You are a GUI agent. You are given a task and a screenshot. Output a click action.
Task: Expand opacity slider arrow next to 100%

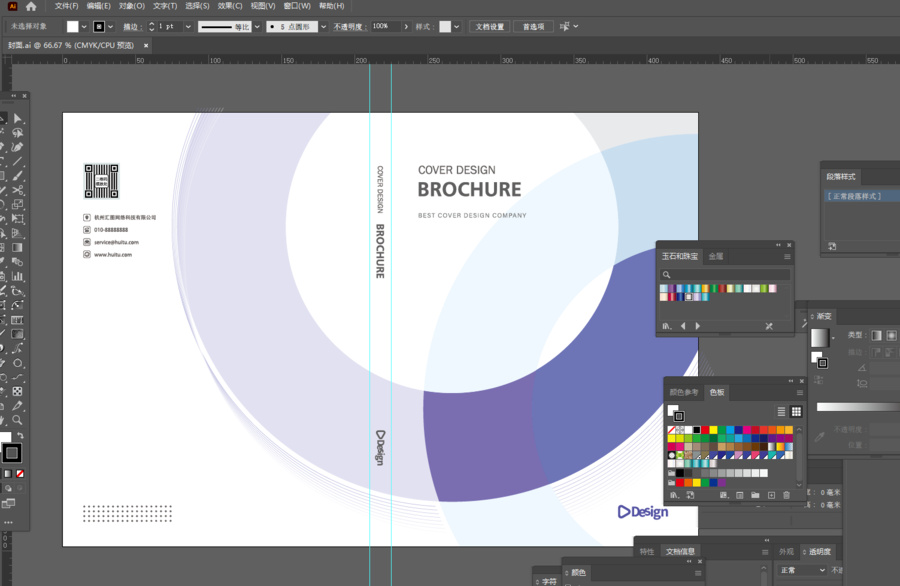[x=406, y=26]
